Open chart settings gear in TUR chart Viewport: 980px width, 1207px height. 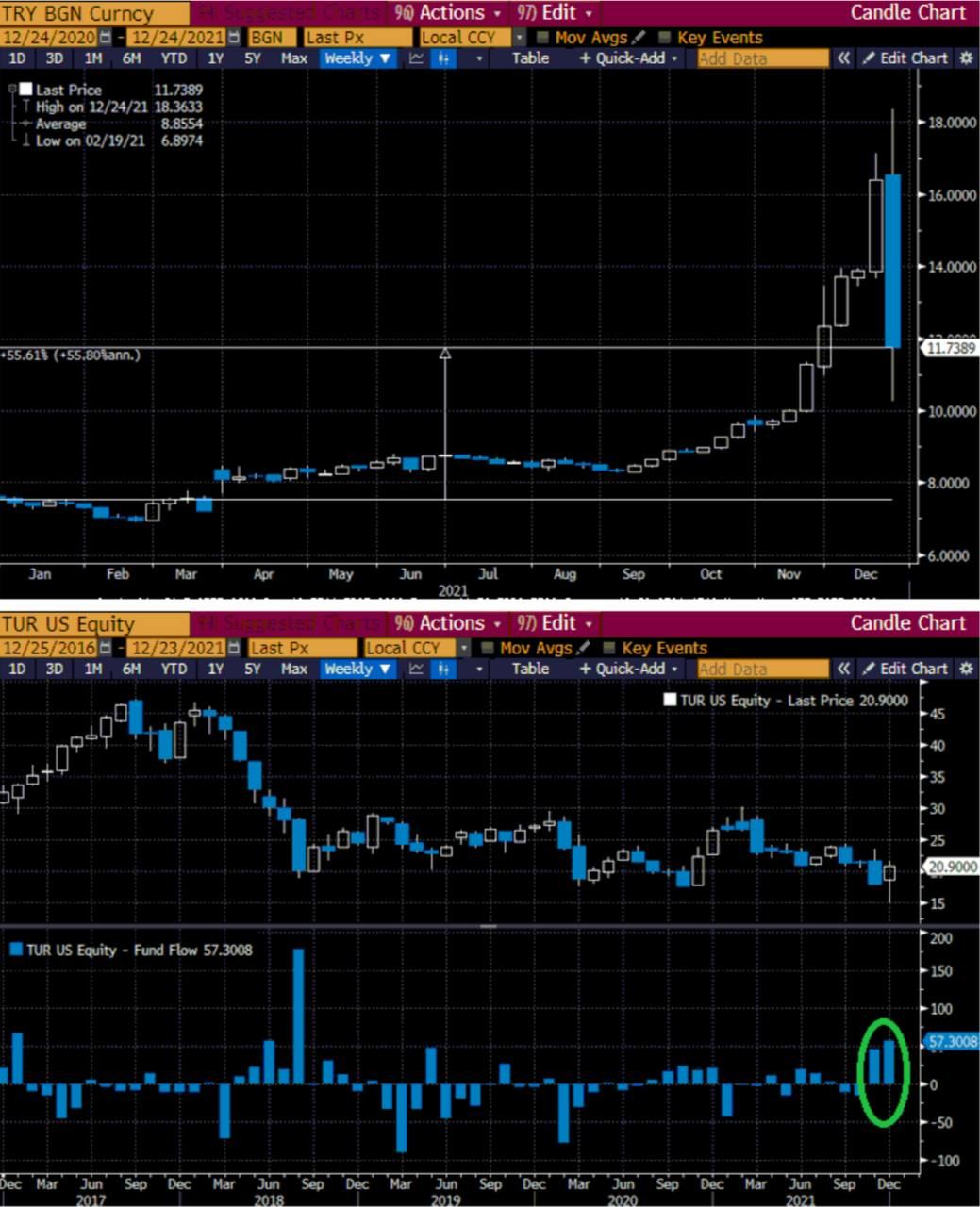tap(965, 669)
